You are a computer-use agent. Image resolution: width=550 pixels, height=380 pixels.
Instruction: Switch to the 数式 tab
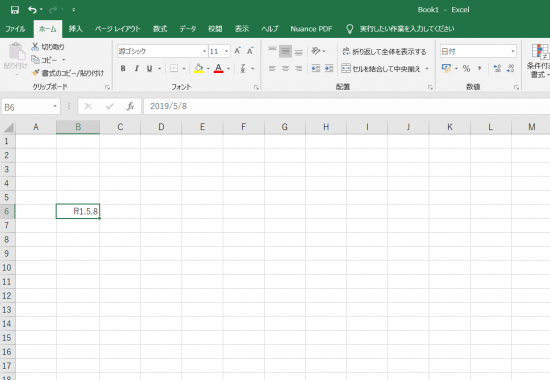[x=160, y=29]
